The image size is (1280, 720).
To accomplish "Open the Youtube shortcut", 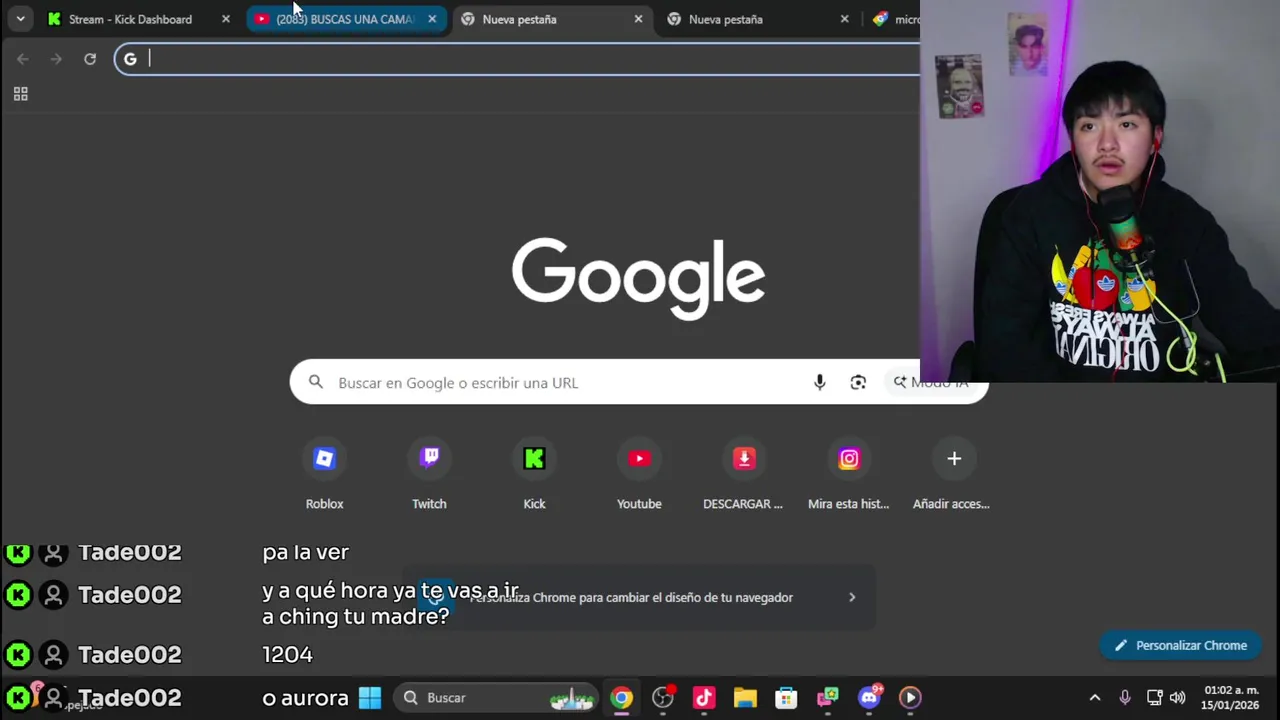I will (639, 474).
